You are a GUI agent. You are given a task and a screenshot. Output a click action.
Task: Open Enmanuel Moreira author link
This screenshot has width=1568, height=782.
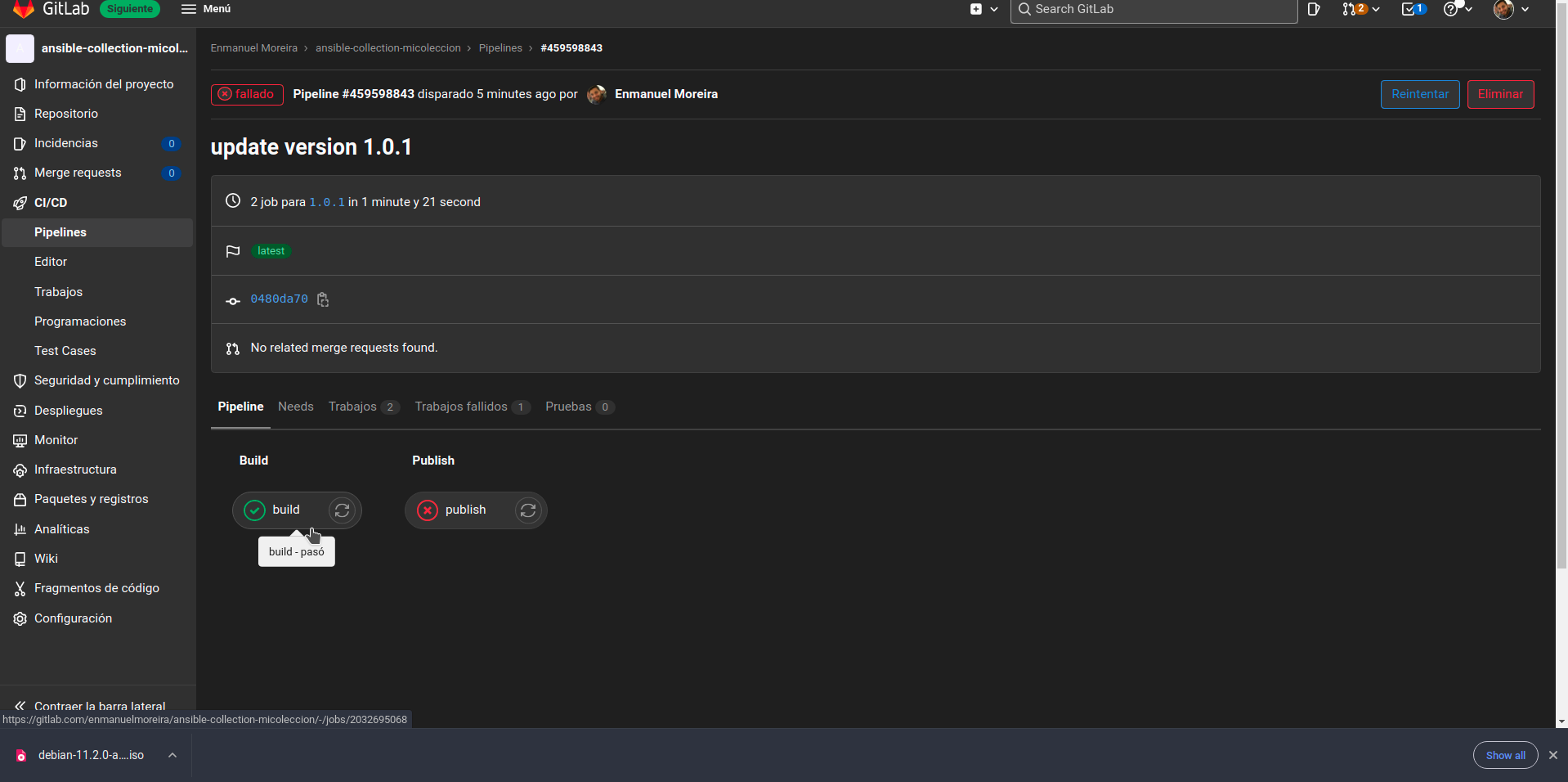point(666,94)
